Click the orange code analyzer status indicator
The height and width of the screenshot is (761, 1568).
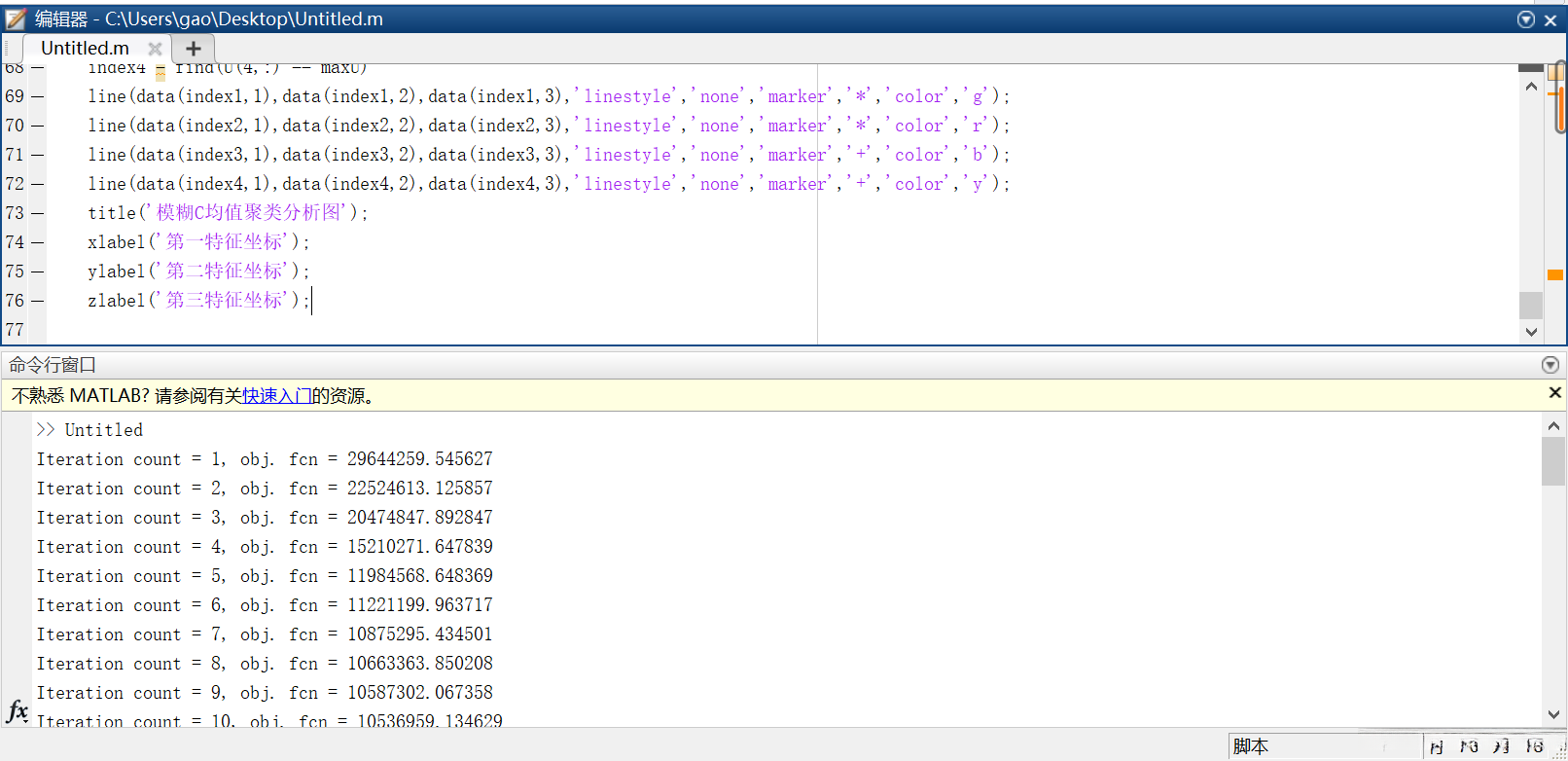[1556, 72]
